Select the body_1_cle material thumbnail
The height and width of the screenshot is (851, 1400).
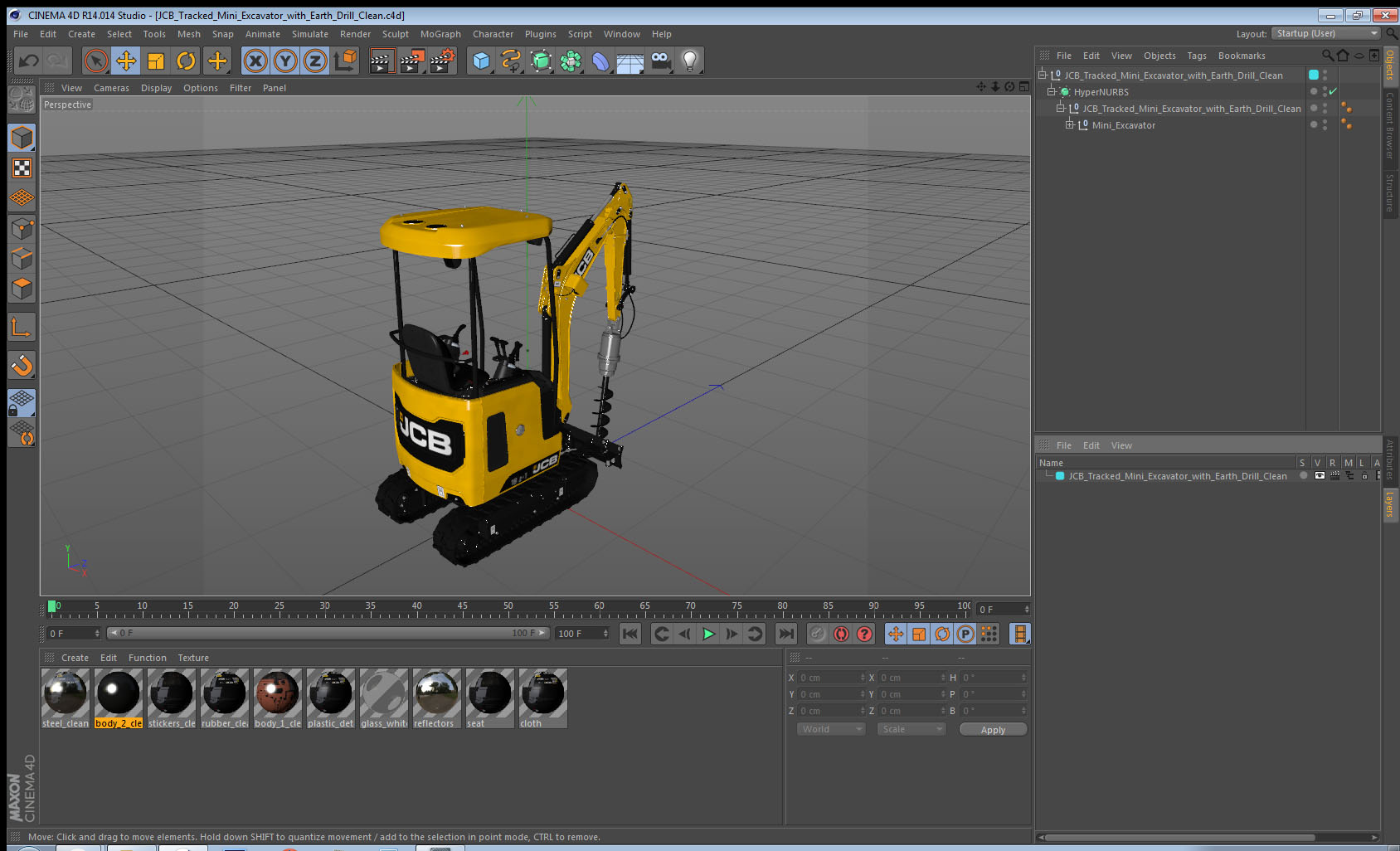click(x=278, y=698)
